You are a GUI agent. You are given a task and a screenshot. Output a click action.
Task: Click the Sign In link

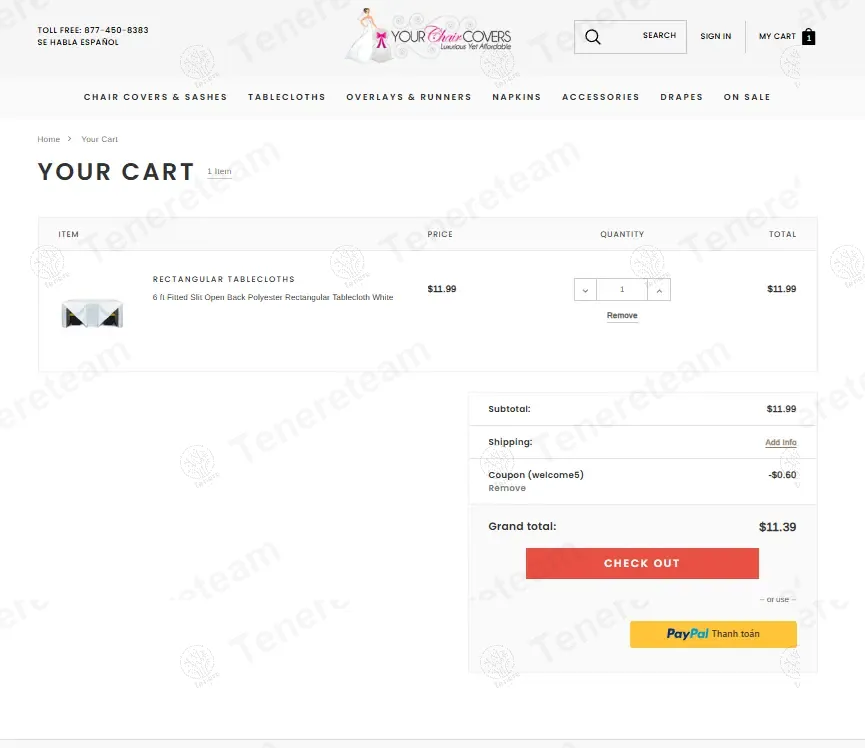pyautogui.click(x=715, y=37)
